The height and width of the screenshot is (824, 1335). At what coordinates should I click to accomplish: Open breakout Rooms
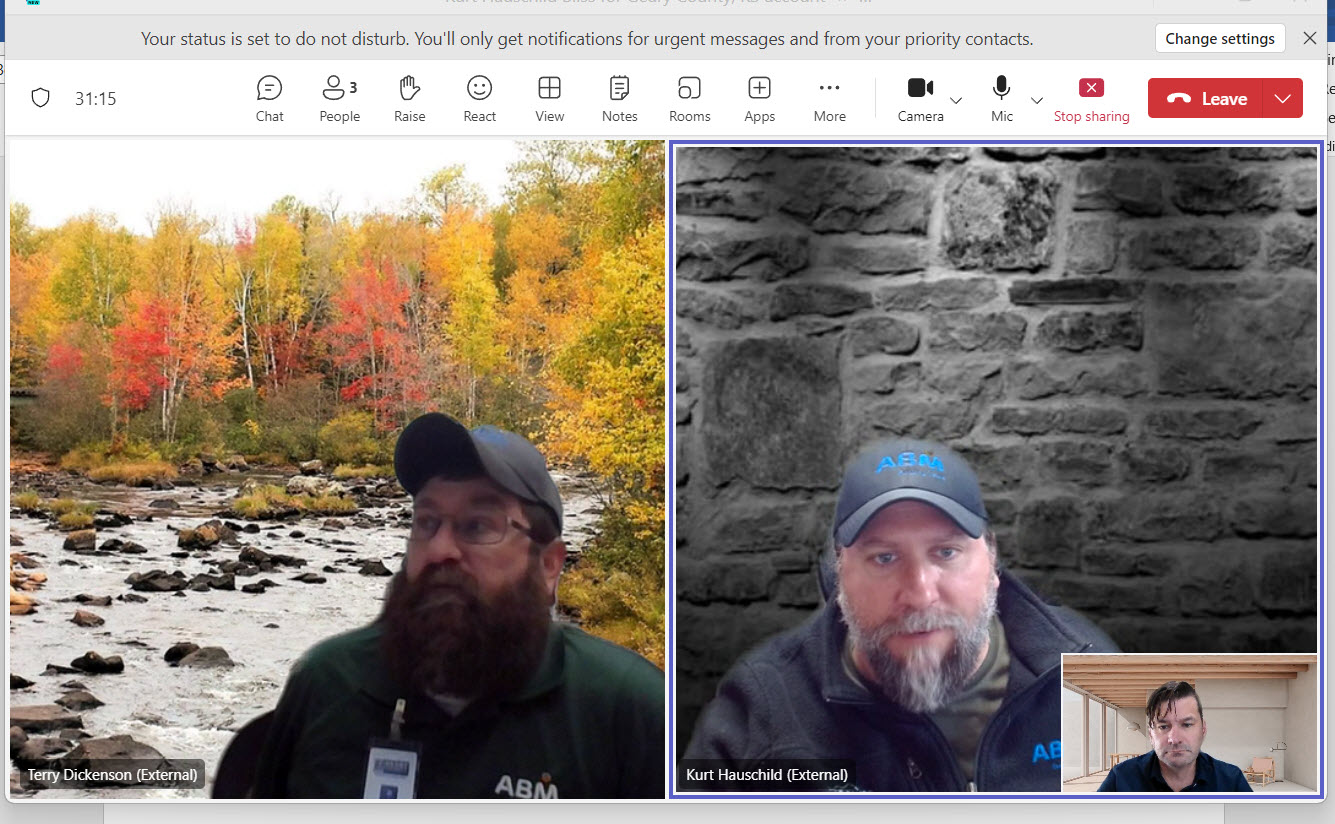689,99
